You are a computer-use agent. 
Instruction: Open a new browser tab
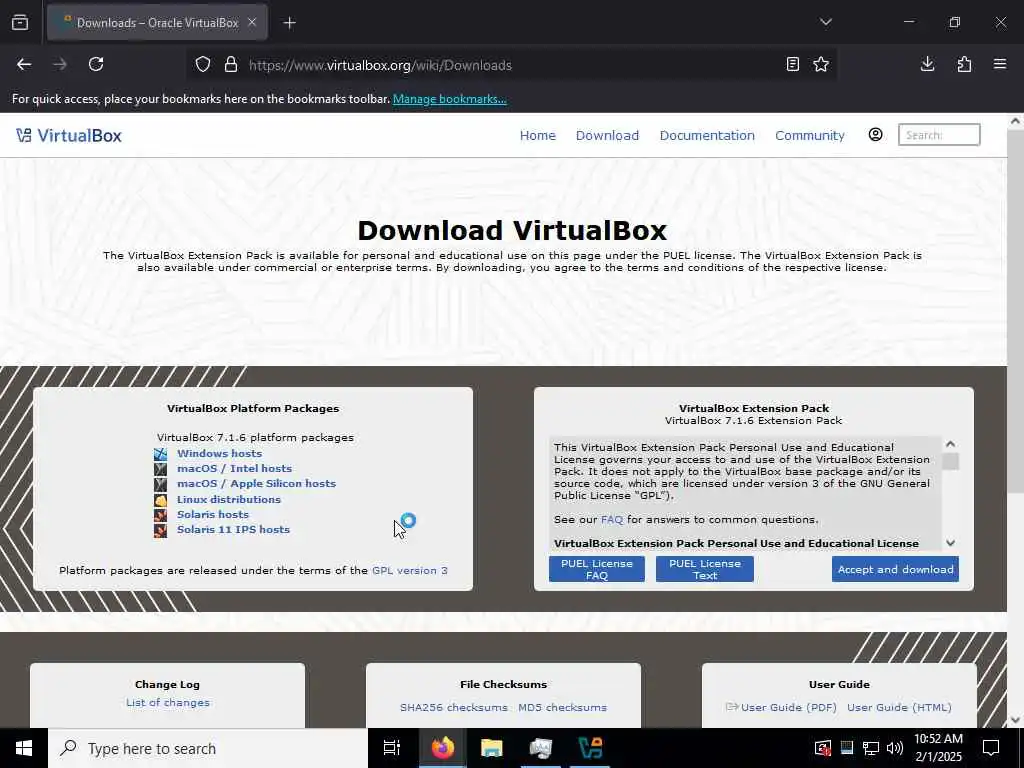(x=289, y=23)
